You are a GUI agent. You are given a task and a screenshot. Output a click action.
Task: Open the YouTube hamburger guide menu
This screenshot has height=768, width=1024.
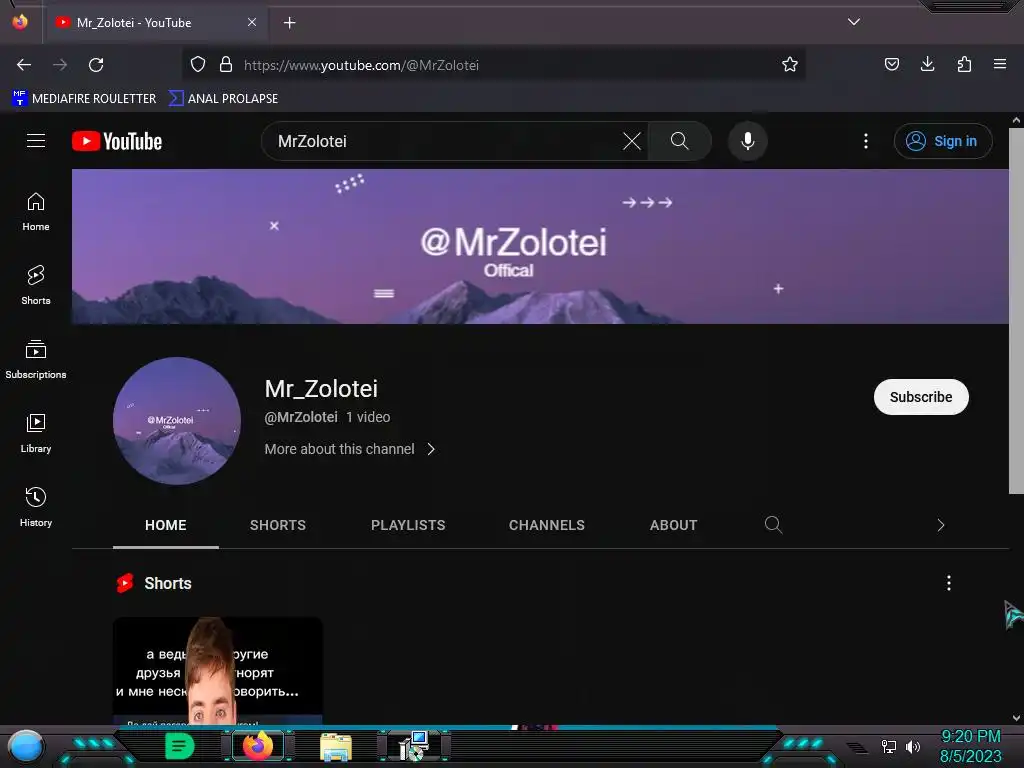pos(36,140)
